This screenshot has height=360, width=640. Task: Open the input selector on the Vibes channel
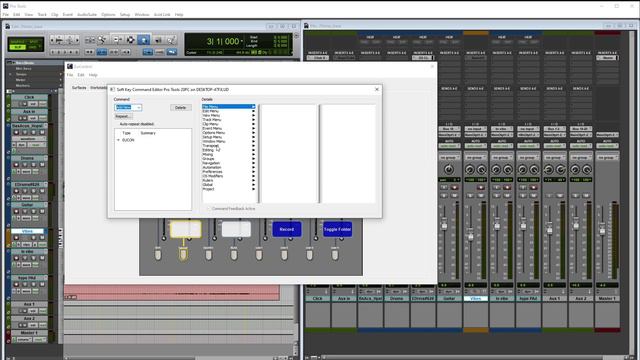coord(475,129)
